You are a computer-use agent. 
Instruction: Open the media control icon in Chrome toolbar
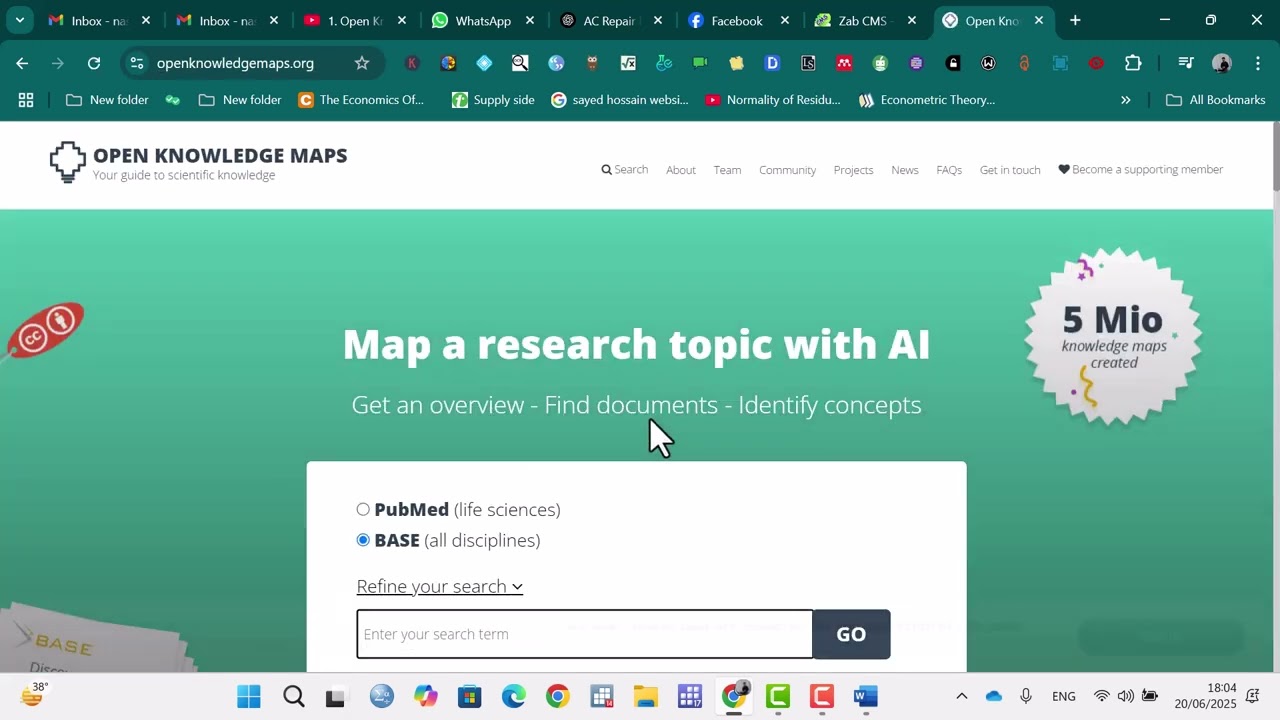[x=1186, y=63]
